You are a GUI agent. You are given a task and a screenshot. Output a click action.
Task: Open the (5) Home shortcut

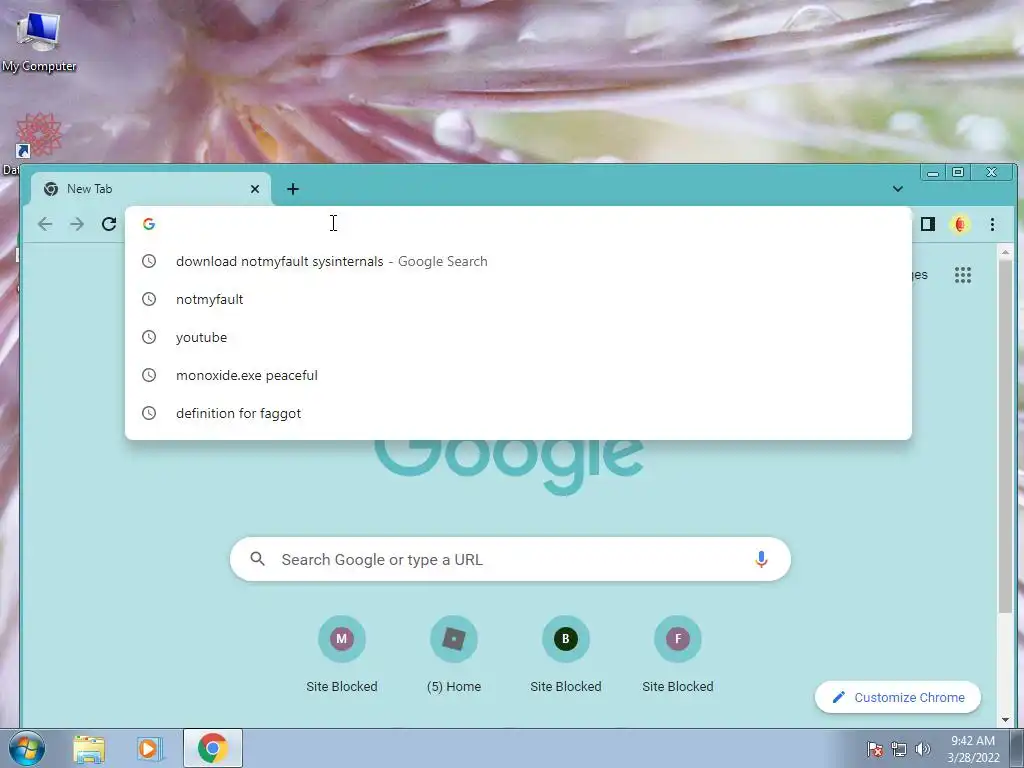pyautogui.click(x=454, y=654)
